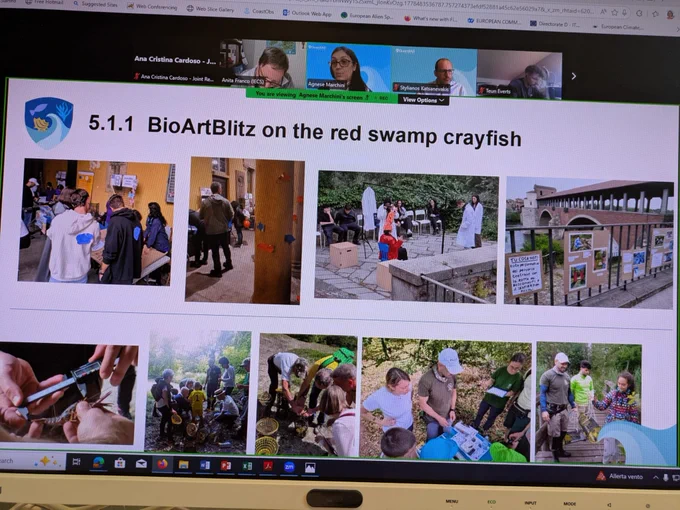Open the Suggested Sites bookmark

pos(95,4)
